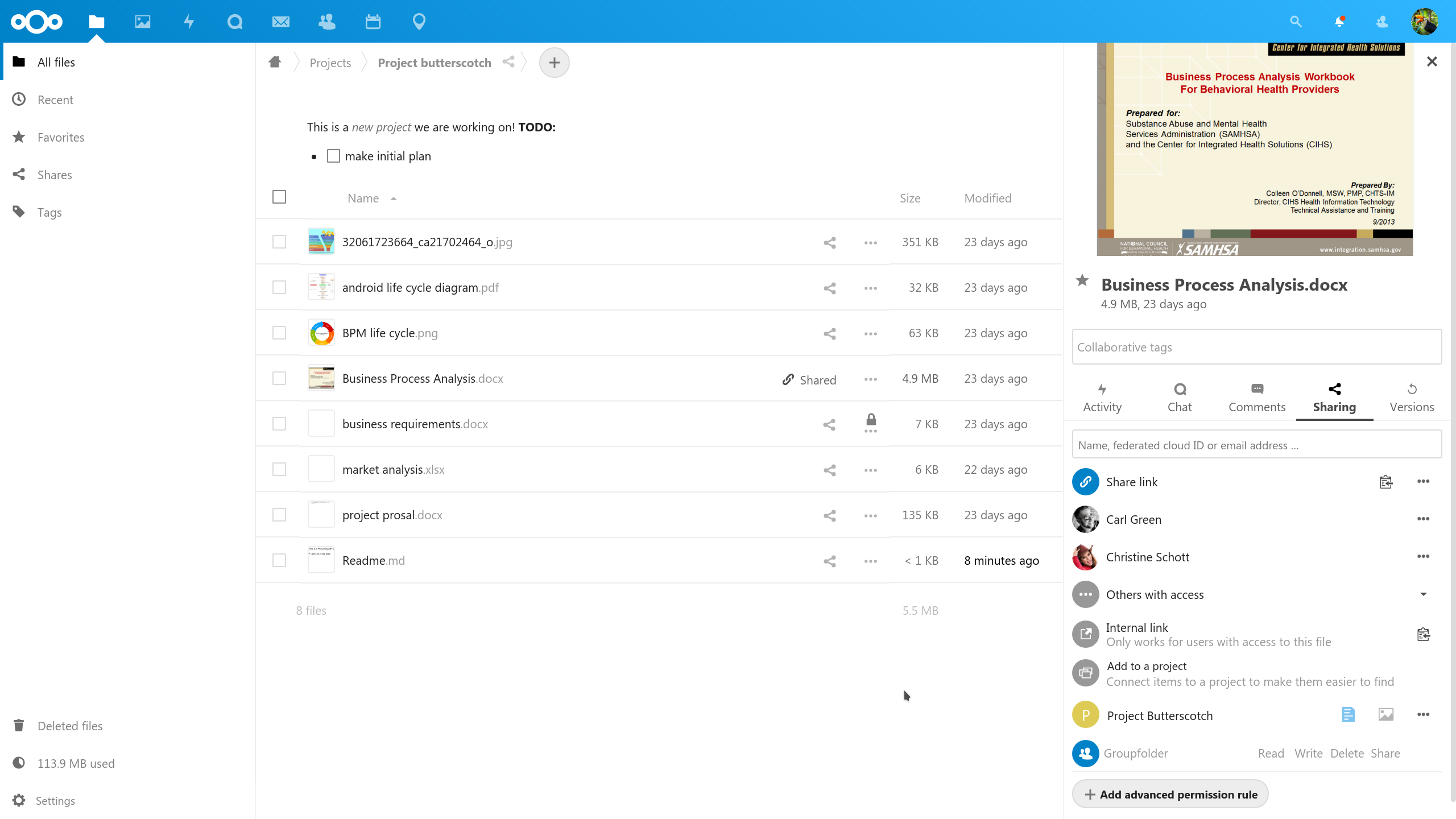This screenshot has width=1456, height=819.
Task: Close the details sidebar
Action: tap(1432, 61)
